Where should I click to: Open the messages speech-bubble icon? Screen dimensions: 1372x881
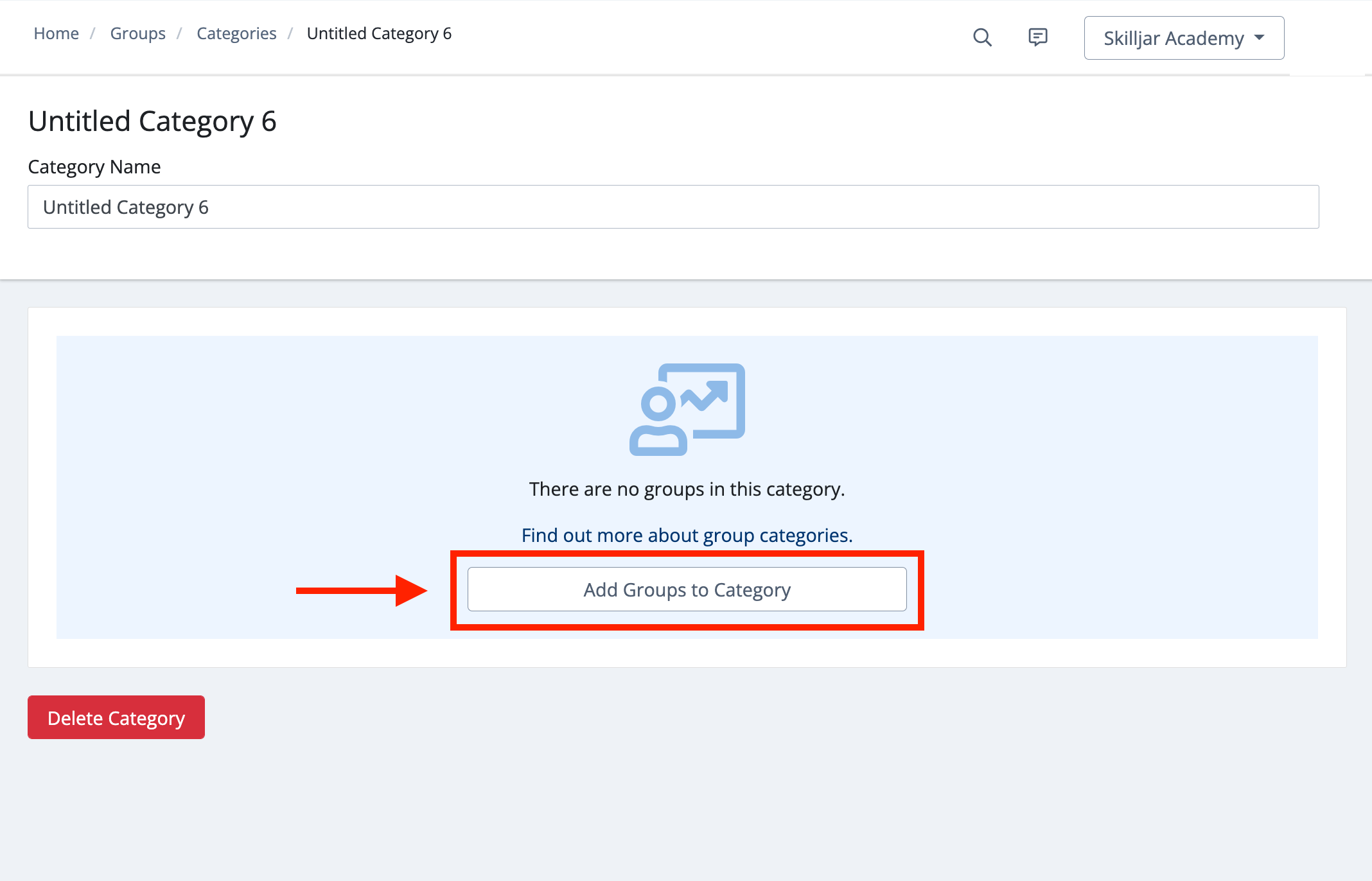click(1037, 37)
